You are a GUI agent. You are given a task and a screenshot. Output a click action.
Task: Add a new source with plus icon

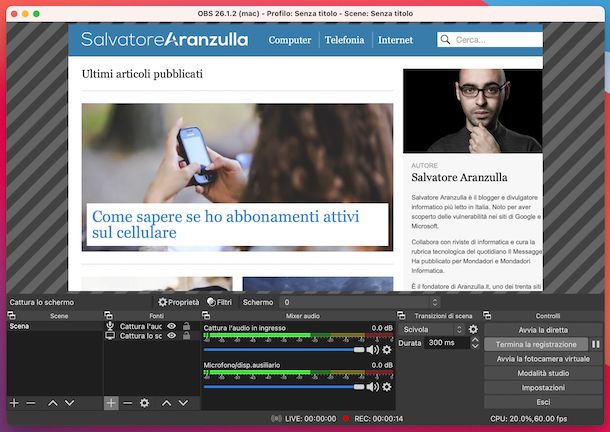[x=111, y=403]
